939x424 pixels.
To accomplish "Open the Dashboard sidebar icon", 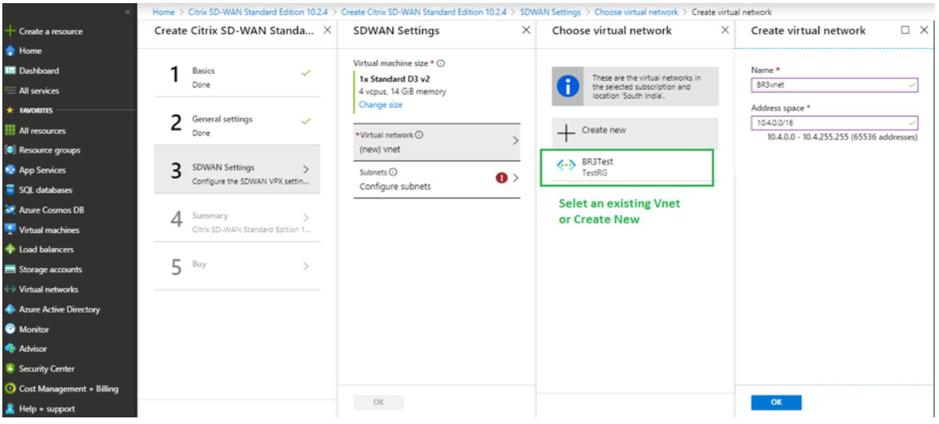I will (x=9, y=71).
